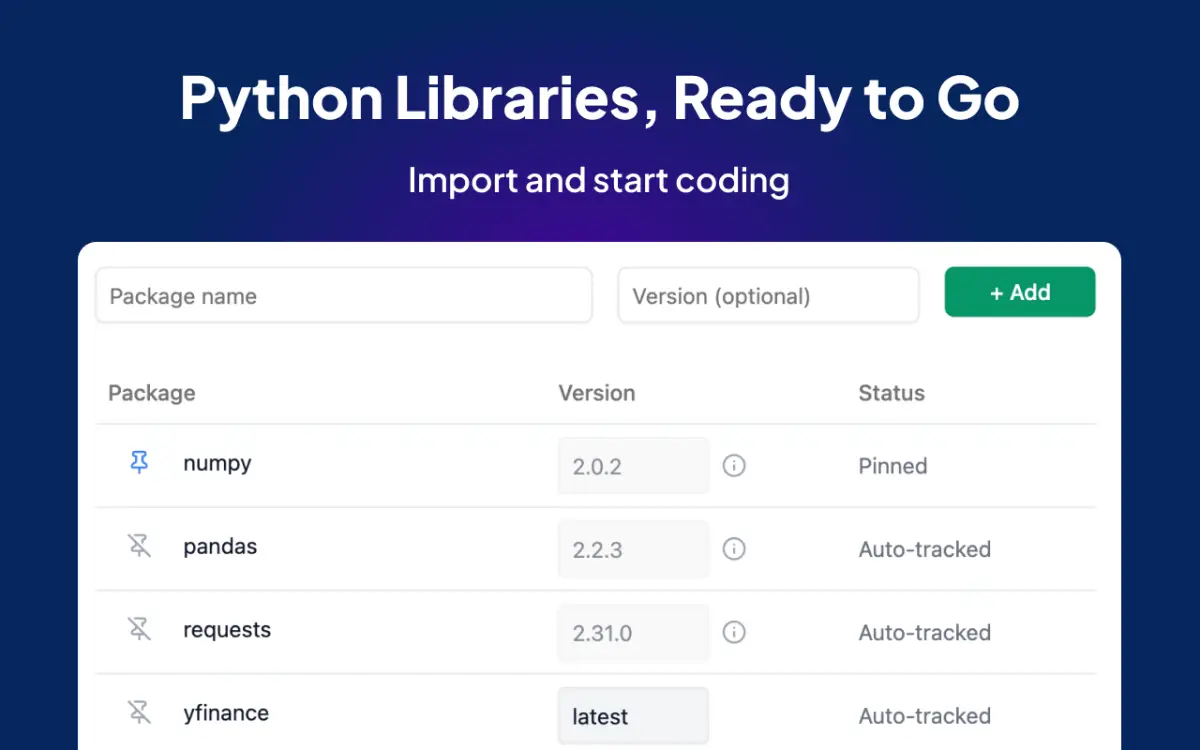Click the Version column header
Image resolution: width=1200 pixels, height=750 pixels.
597,393
